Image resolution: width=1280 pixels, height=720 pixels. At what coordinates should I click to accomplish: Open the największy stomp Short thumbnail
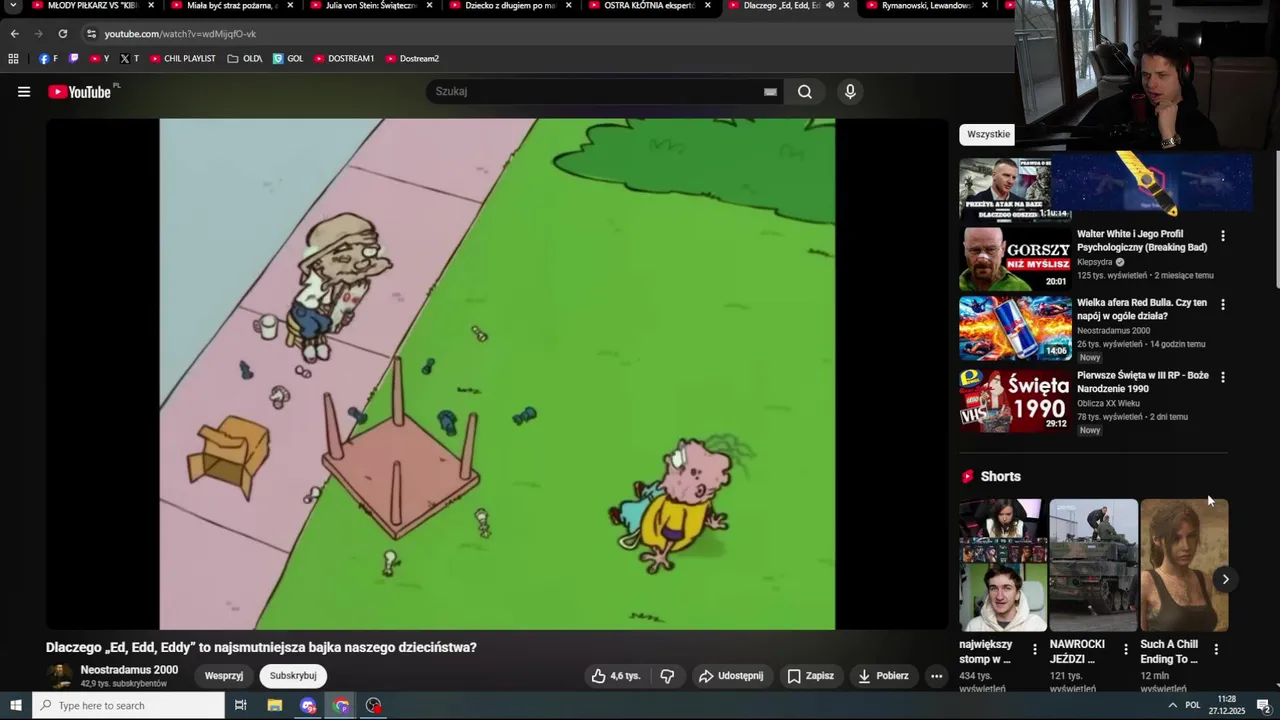(x=1003, y=565)
